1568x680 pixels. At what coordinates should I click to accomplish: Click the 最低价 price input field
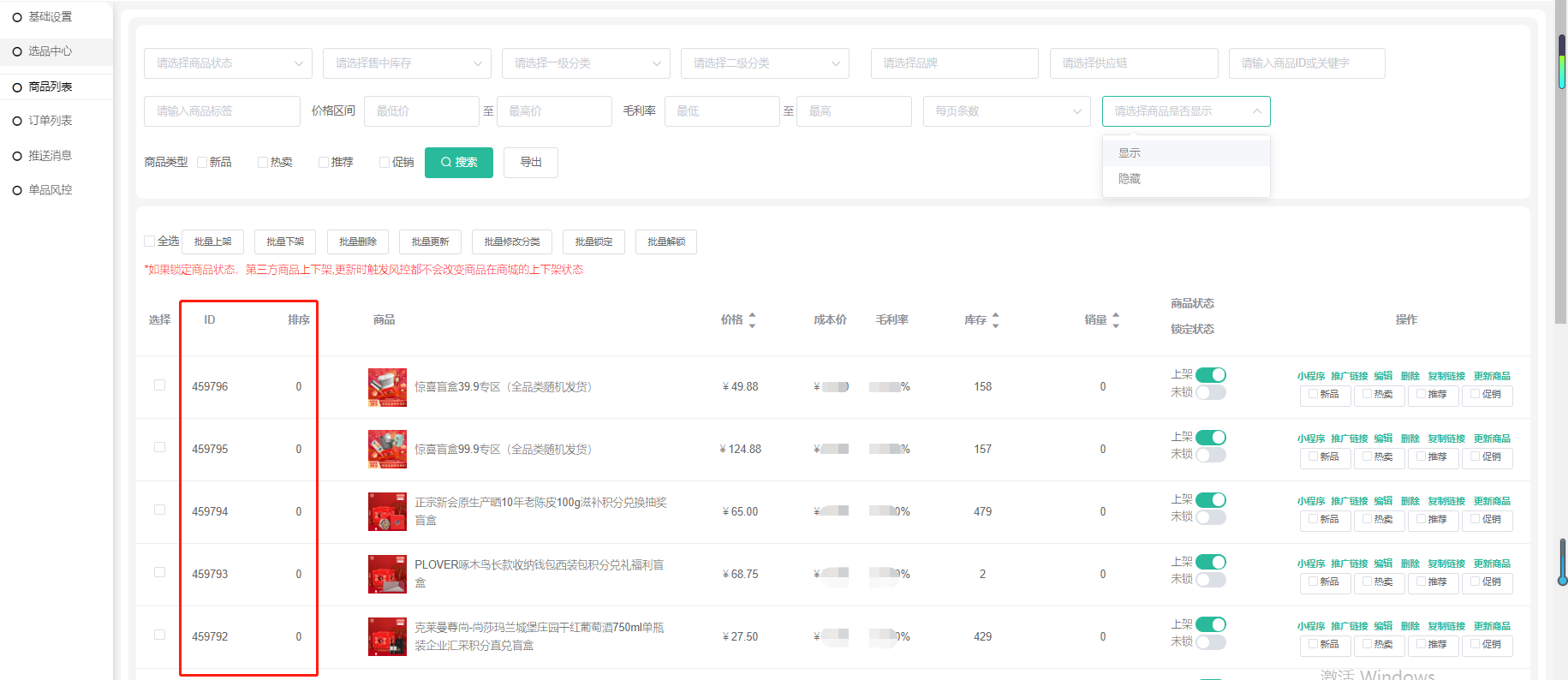click(x=421, y=111)
